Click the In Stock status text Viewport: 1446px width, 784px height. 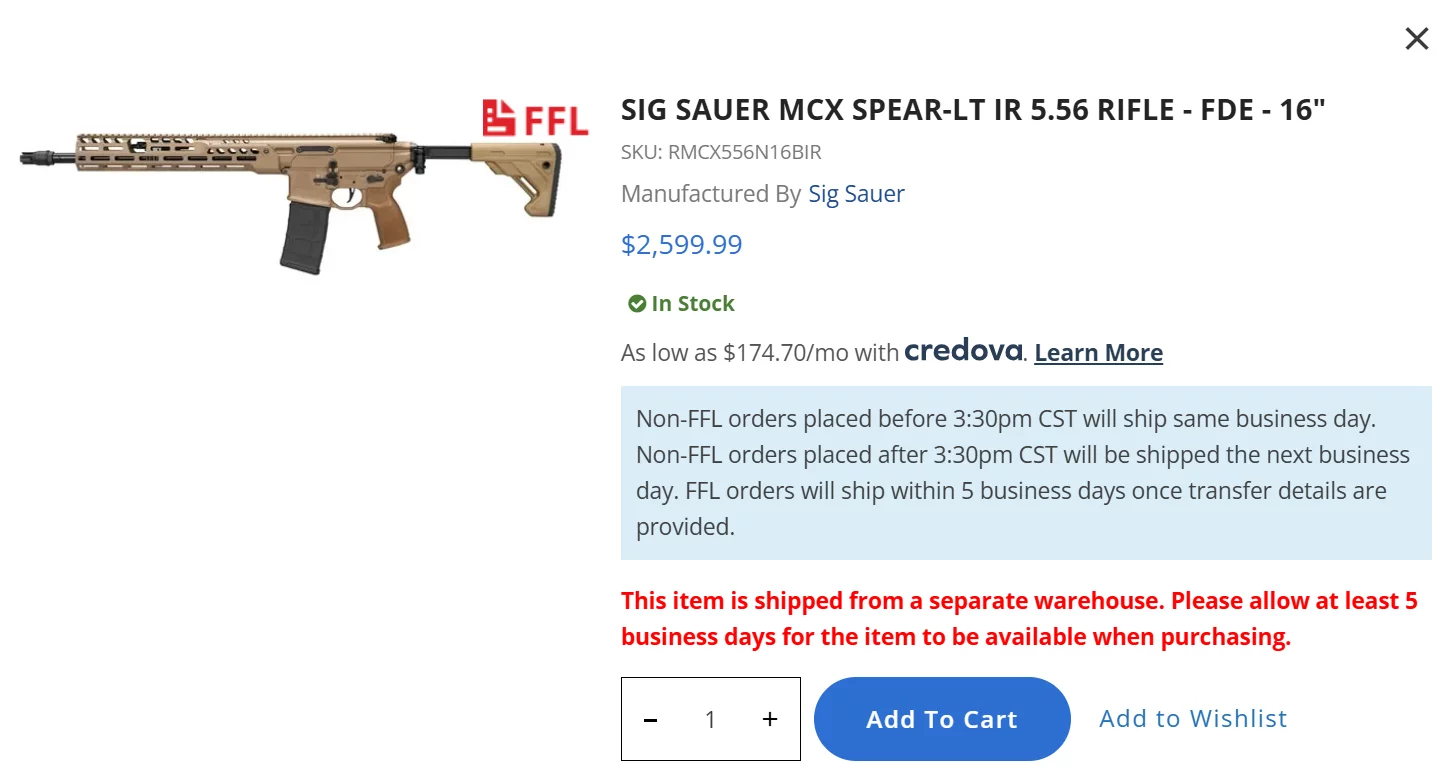(x=693, y=304)
